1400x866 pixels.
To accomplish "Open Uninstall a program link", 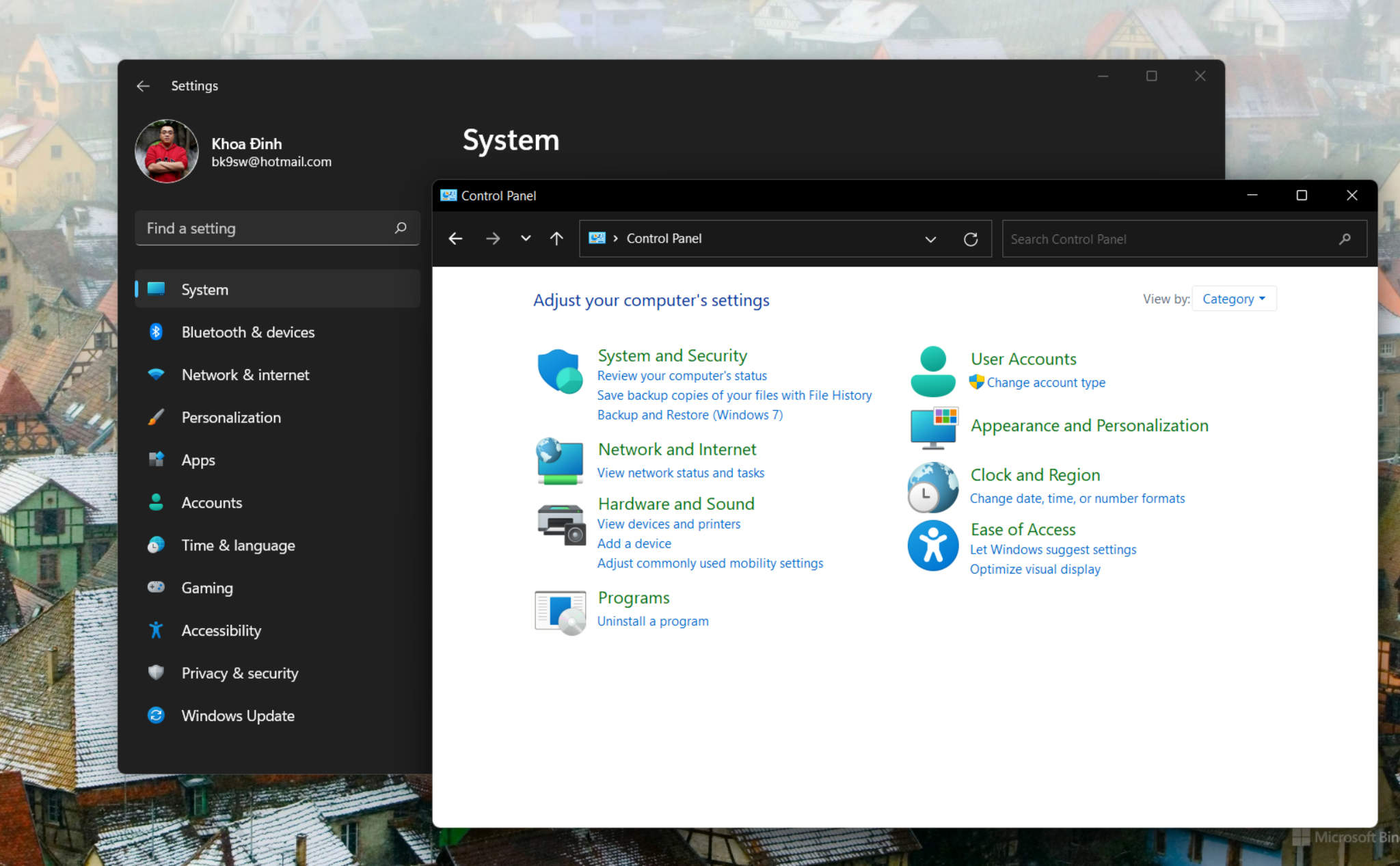I will pyautogui.click(x=653, y=621).
